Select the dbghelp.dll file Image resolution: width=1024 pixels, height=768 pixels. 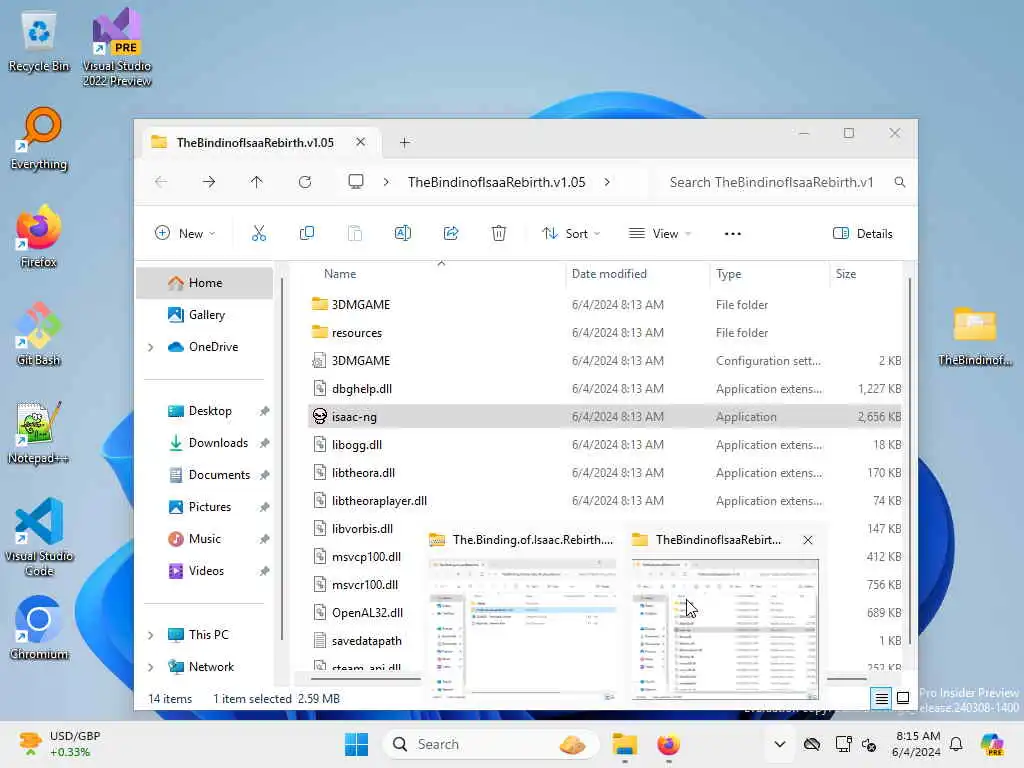(x=604, y=389)
